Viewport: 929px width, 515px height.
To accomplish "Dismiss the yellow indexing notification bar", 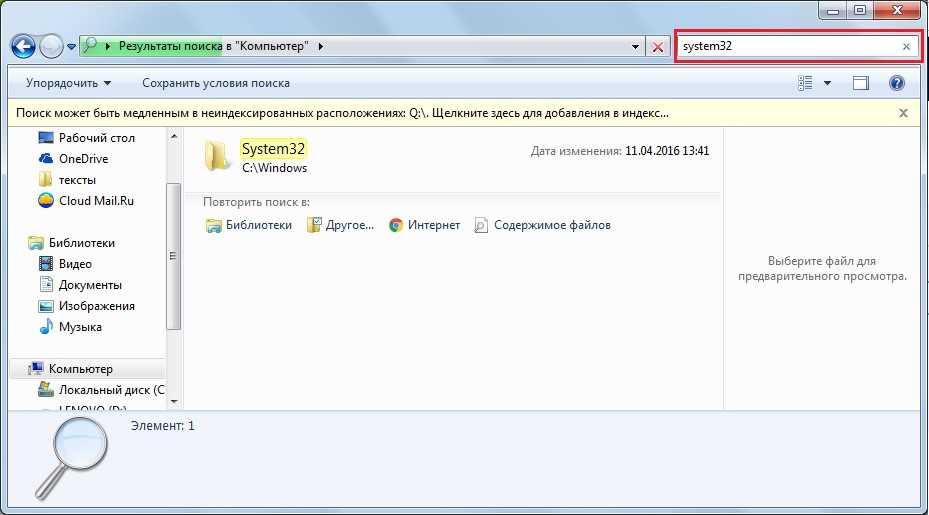I will (903, 114).
